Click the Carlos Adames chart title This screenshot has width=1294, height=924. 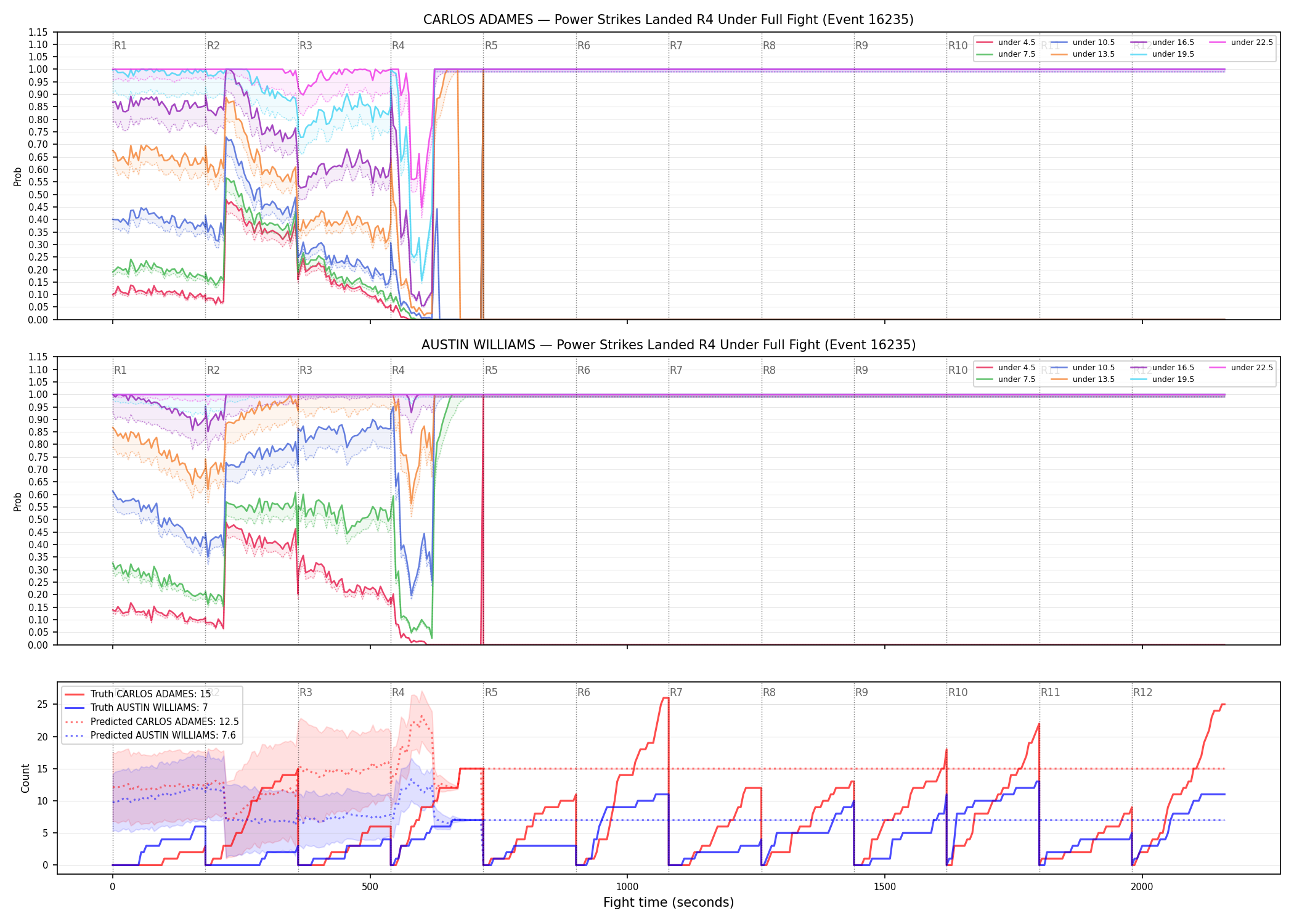point(668,20)
